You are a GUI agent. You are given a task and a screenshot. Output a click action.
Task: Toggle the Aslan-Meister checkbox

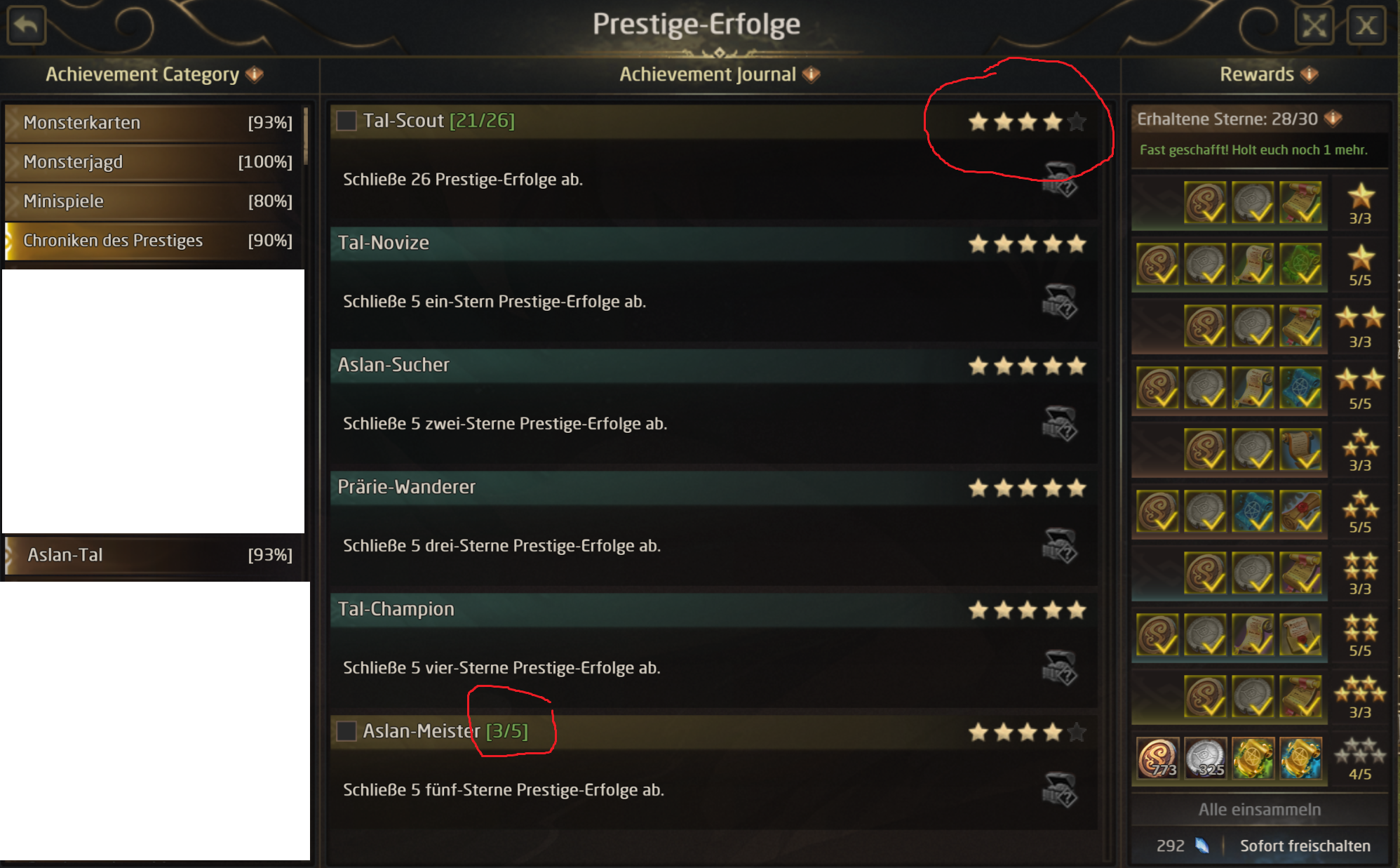tap(346, 731)
